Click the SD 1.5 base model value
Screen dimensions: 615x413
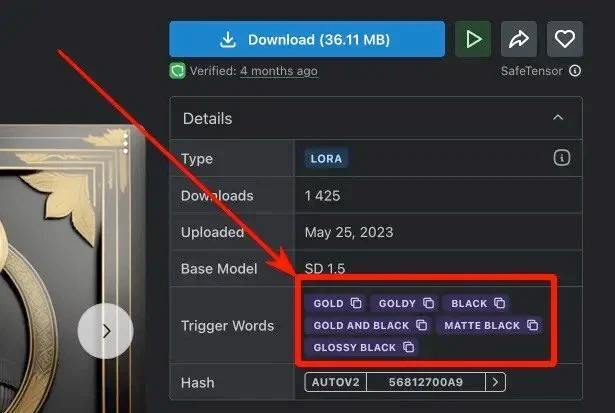tap(325, 269)
